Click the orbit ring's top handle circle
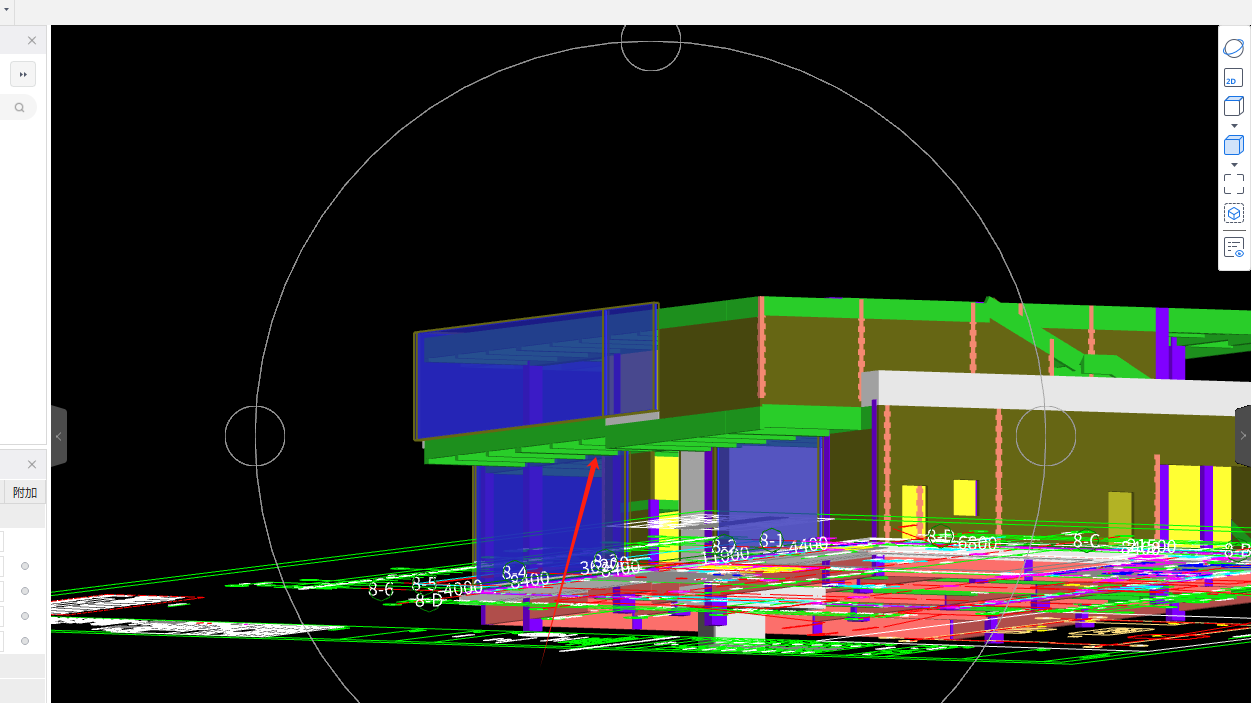 [x=651, y=41]
